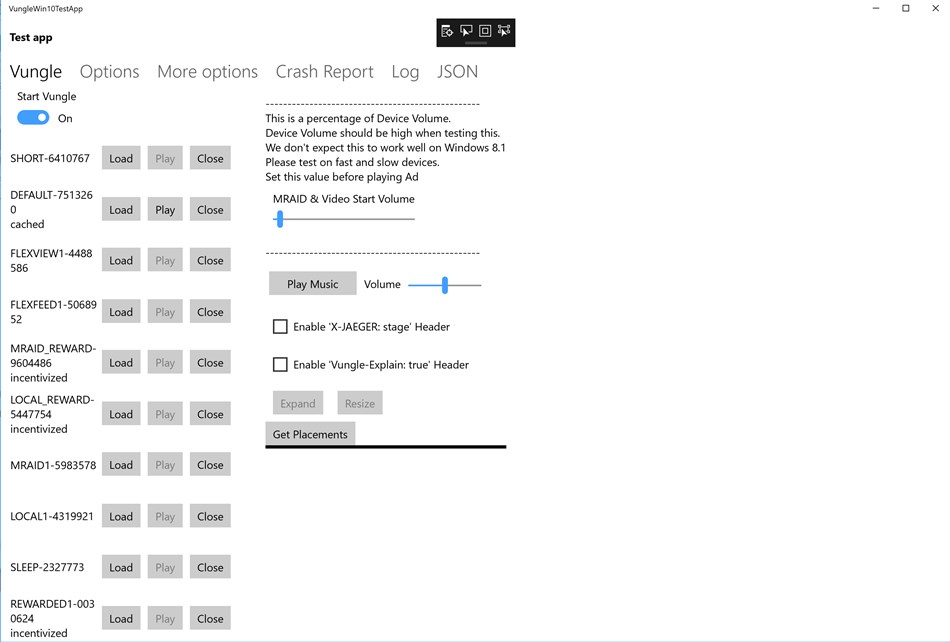View the JSON tab
The image size is (950, 642).
[457, 71]
